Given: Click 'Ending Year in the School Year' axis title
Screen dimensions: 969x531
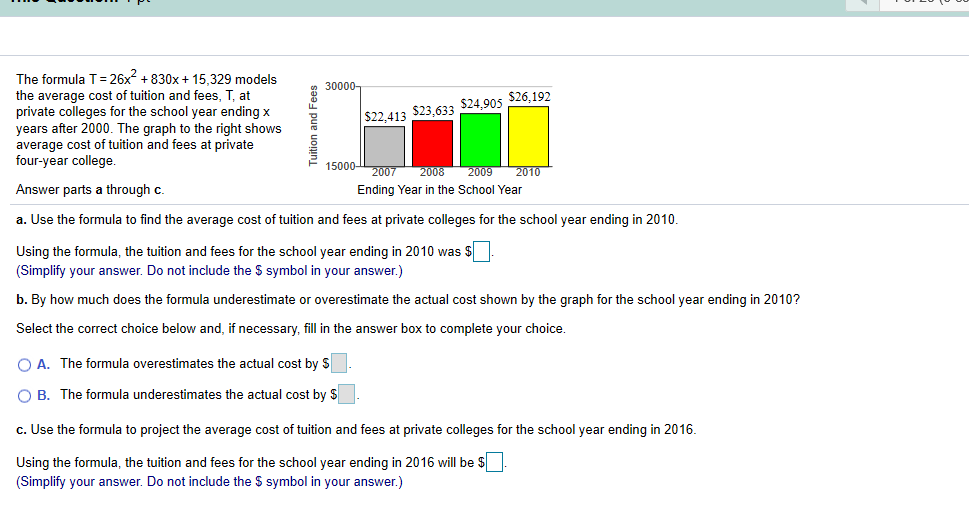Looking at the screenshot, I should point(439,190).
